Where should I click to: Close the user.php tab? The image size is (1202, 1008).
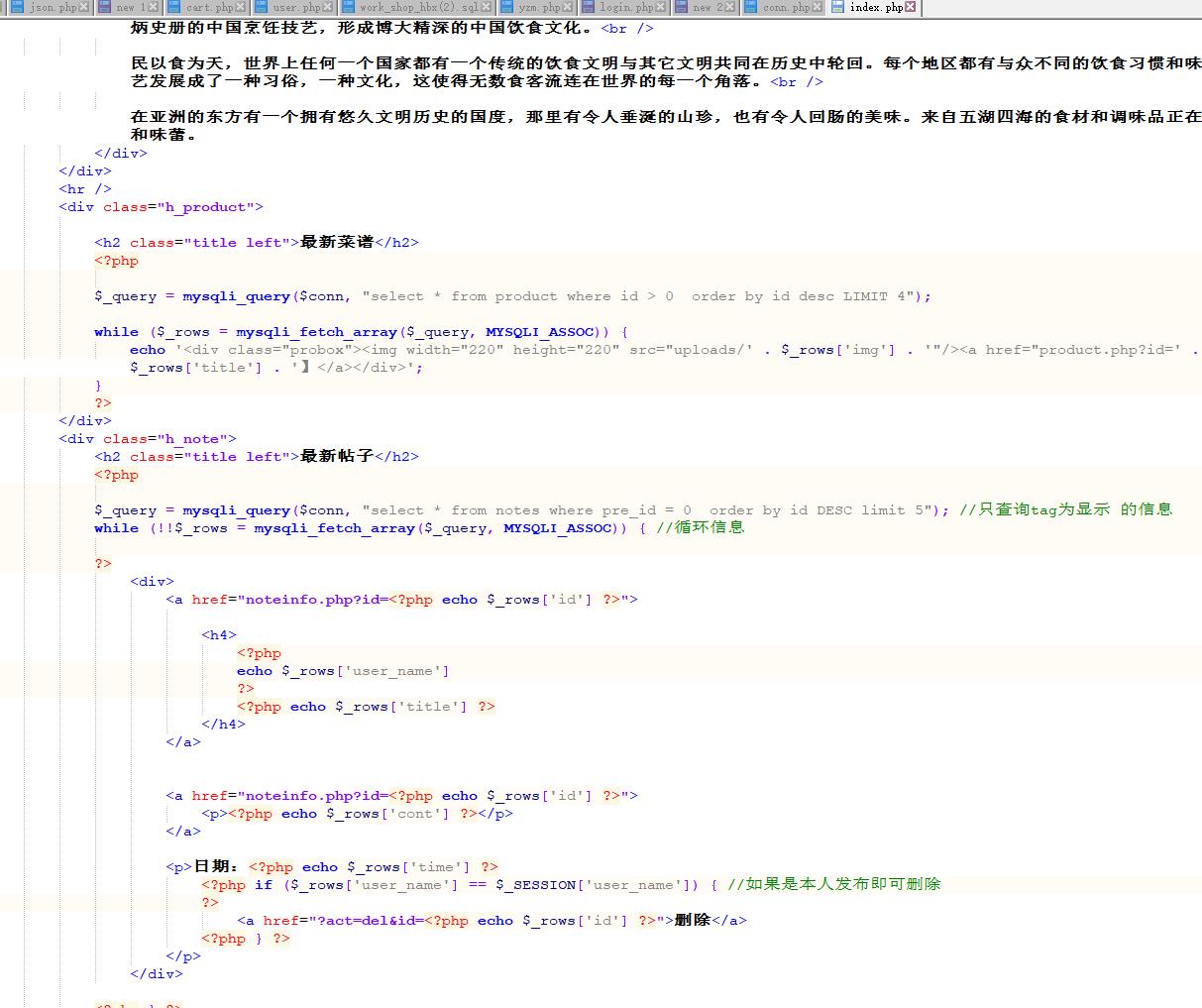(x=327, y=7)
